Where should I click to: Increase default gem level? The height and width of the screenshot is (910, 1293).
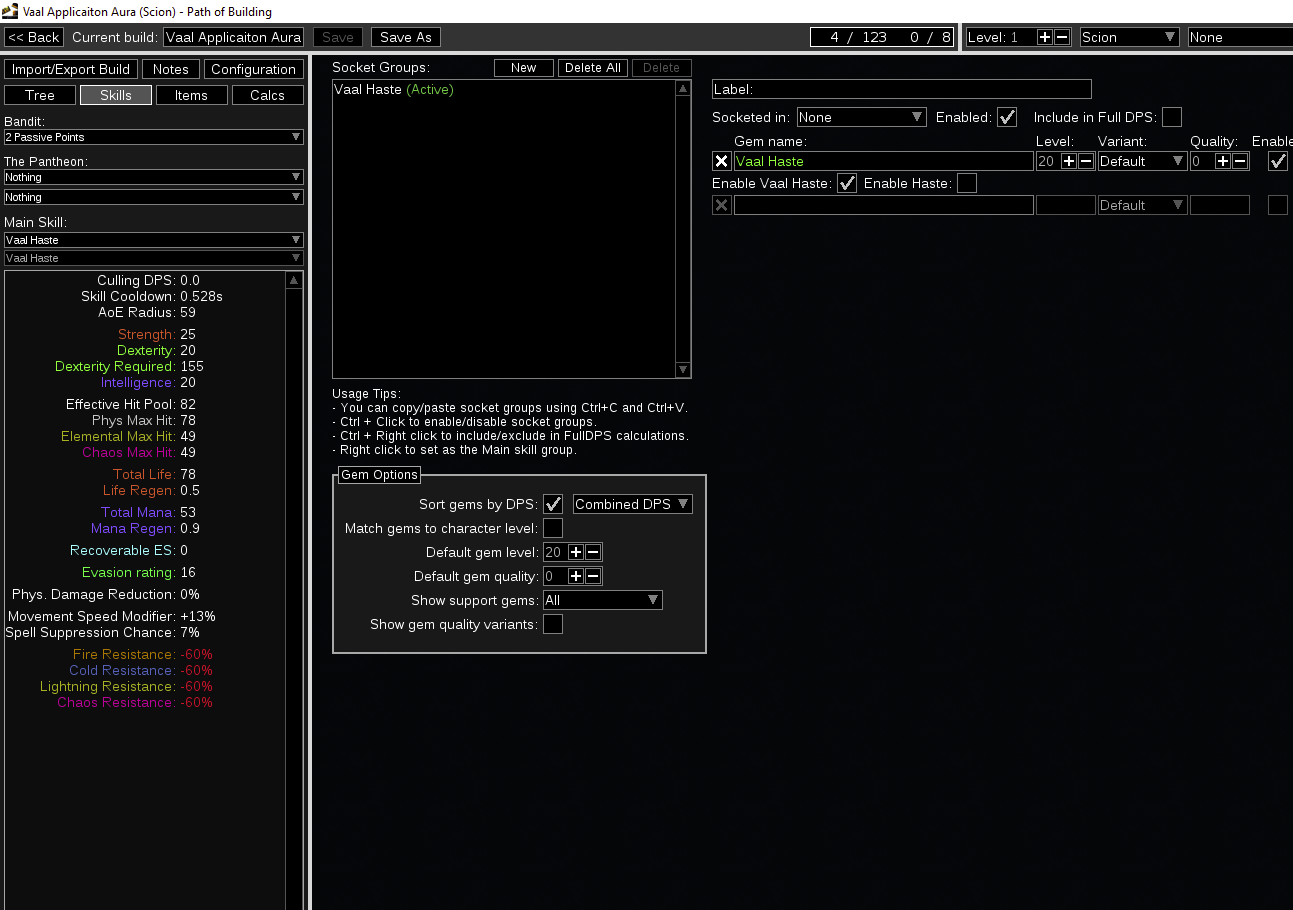coord(576,552)
